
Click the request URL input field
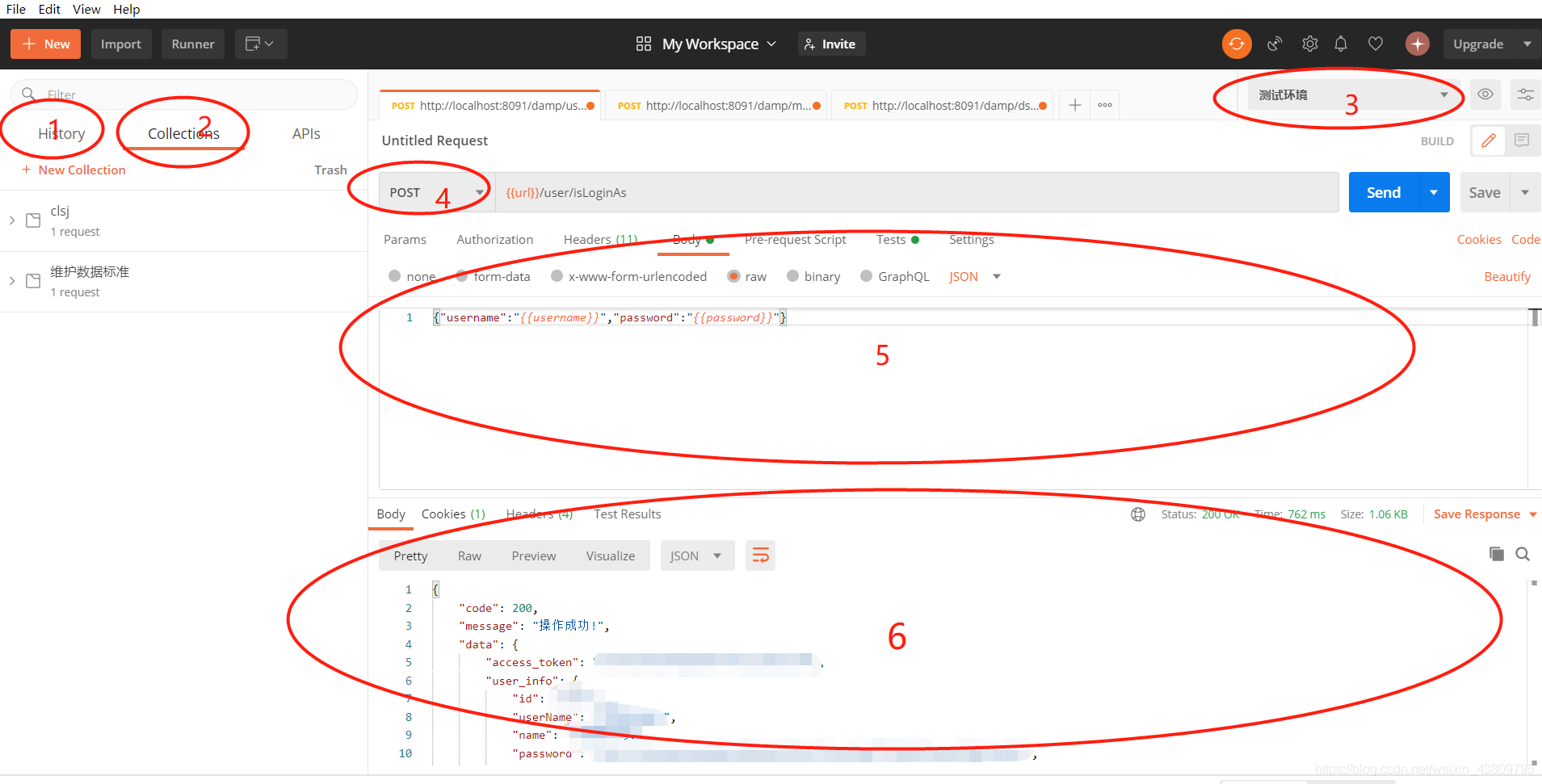click(917, 192)
